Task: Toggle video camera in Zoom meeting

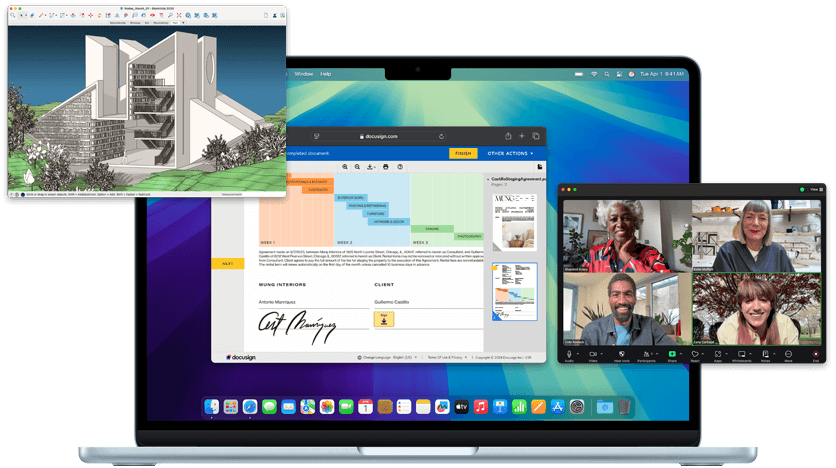Action: point(593,356)
